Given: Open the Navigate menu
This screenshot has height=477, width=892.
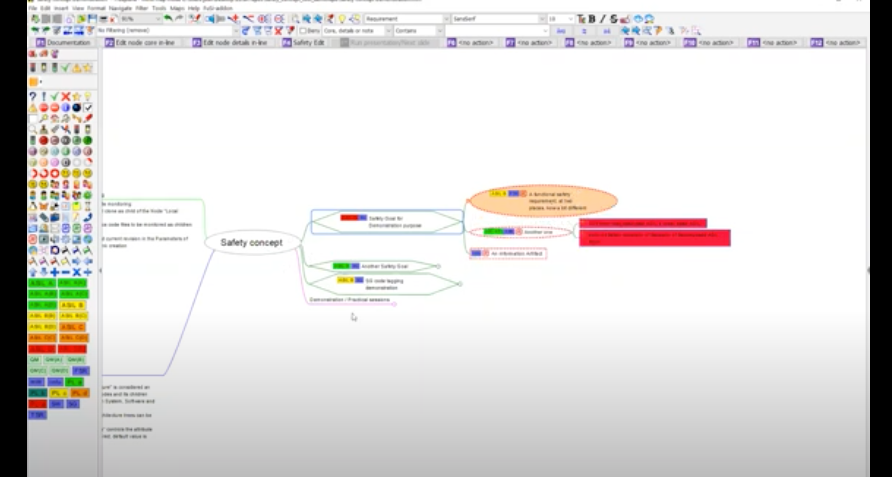Looking at the screenshot, I should point(120,7).
